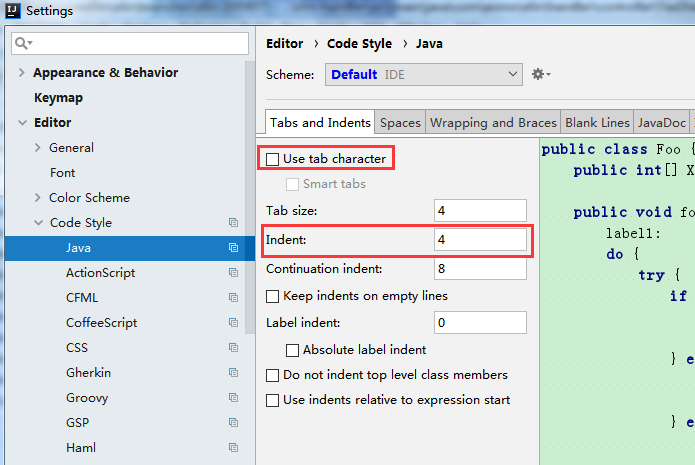Viewport: 695px width, 465px height.
Task: Enable the Use tab character checkbox
Action: (273, 159)
